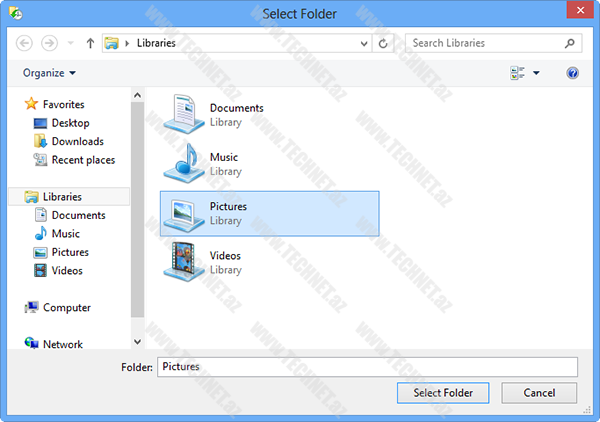This screenshot has width=600, height=422.
Task: Click the Recent places icon
Action: pyautogui.click(x=40, y=160)
